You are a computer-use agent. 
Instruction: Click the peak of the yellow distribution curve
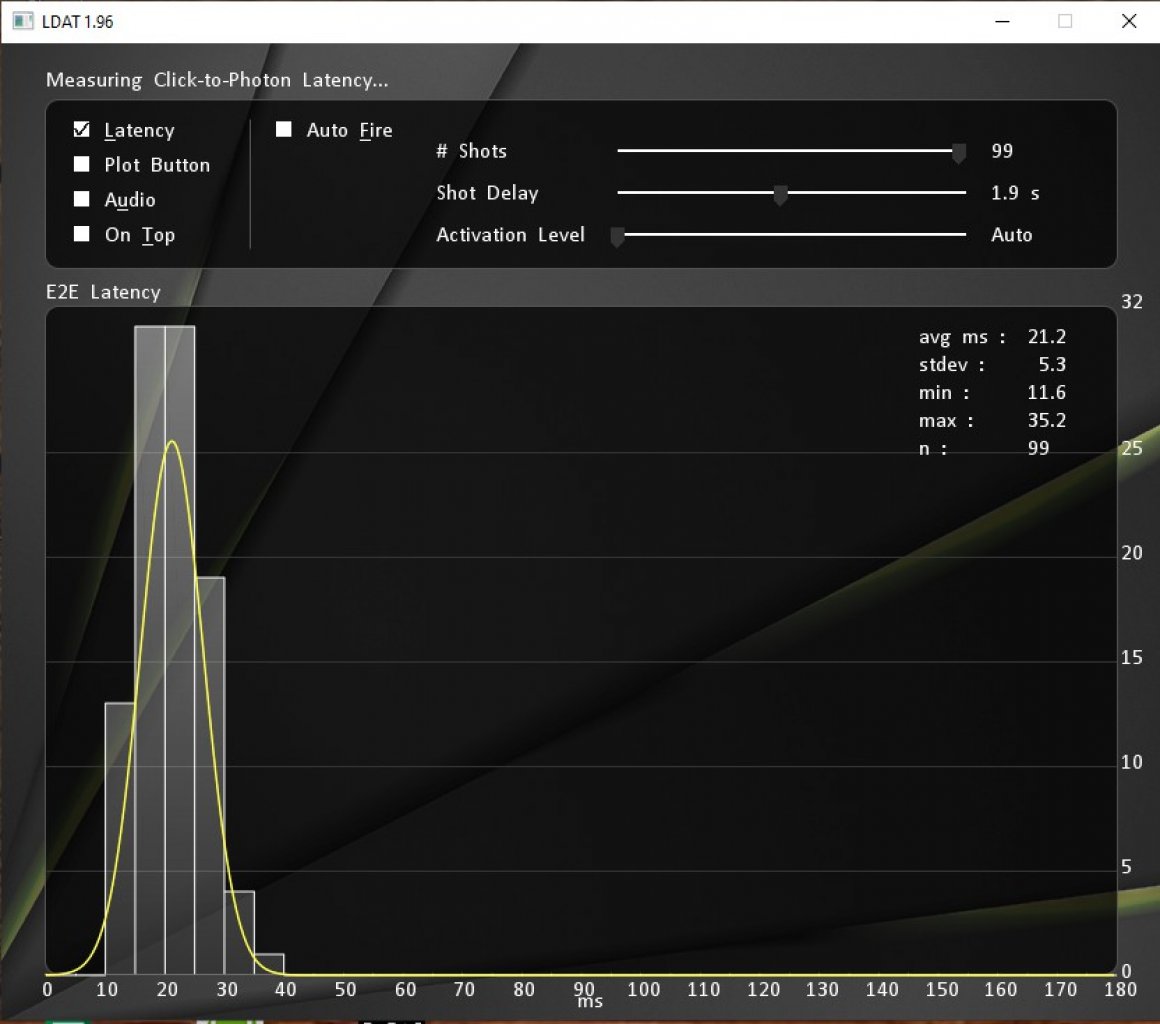[x=172, y=442]
